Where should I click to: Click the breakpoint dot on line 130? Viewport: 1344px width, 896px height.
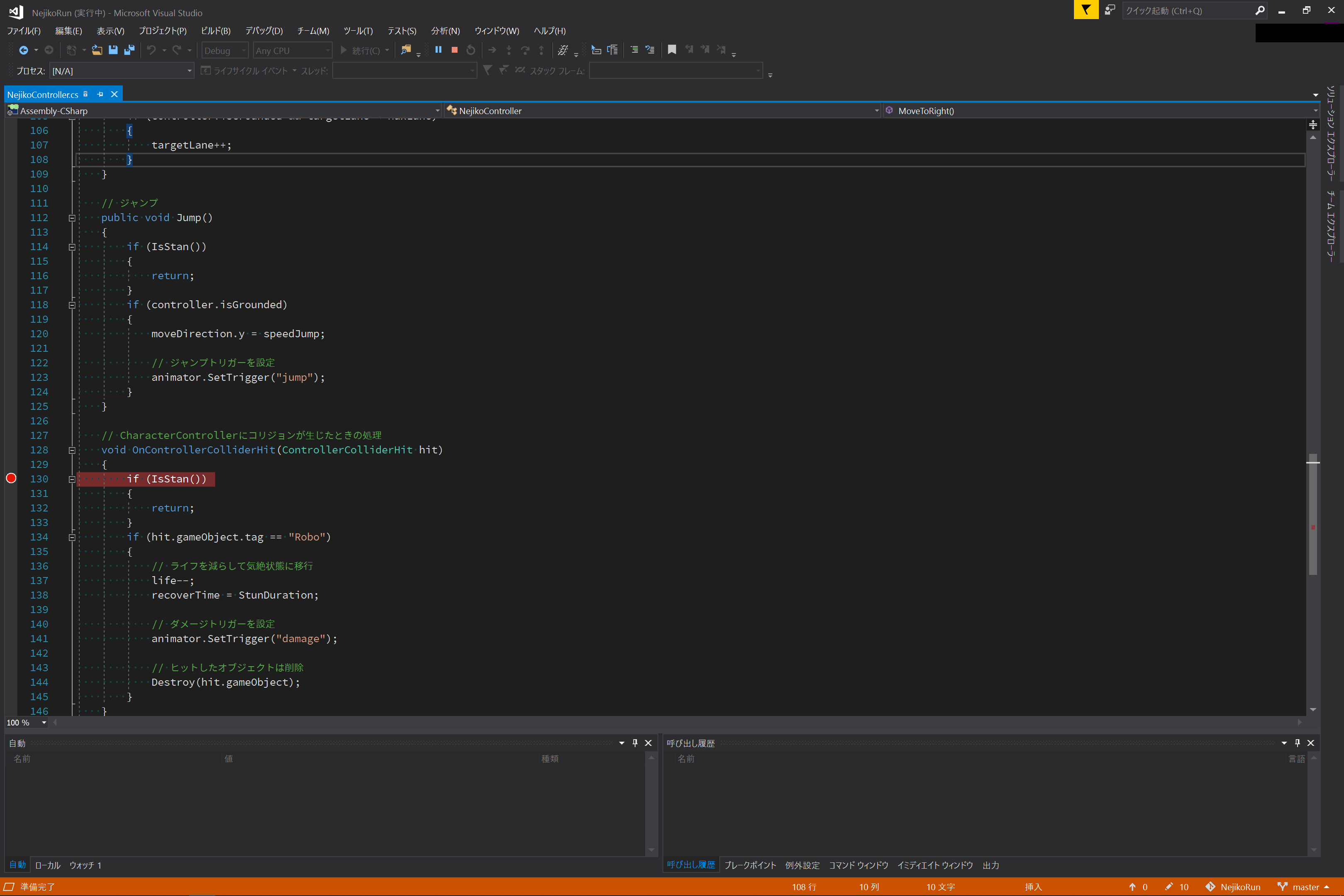11,478
